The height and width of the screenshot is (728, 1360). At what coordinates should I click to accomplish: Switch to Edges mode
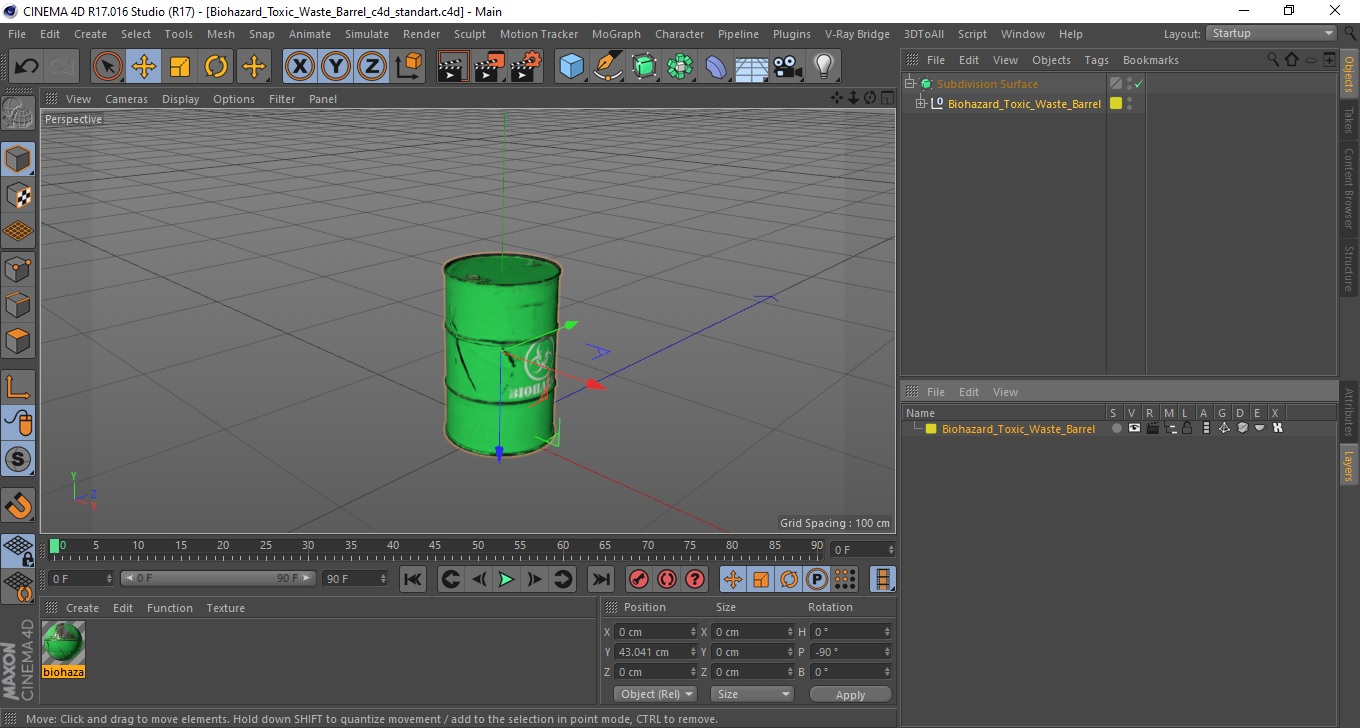(18, 303)
